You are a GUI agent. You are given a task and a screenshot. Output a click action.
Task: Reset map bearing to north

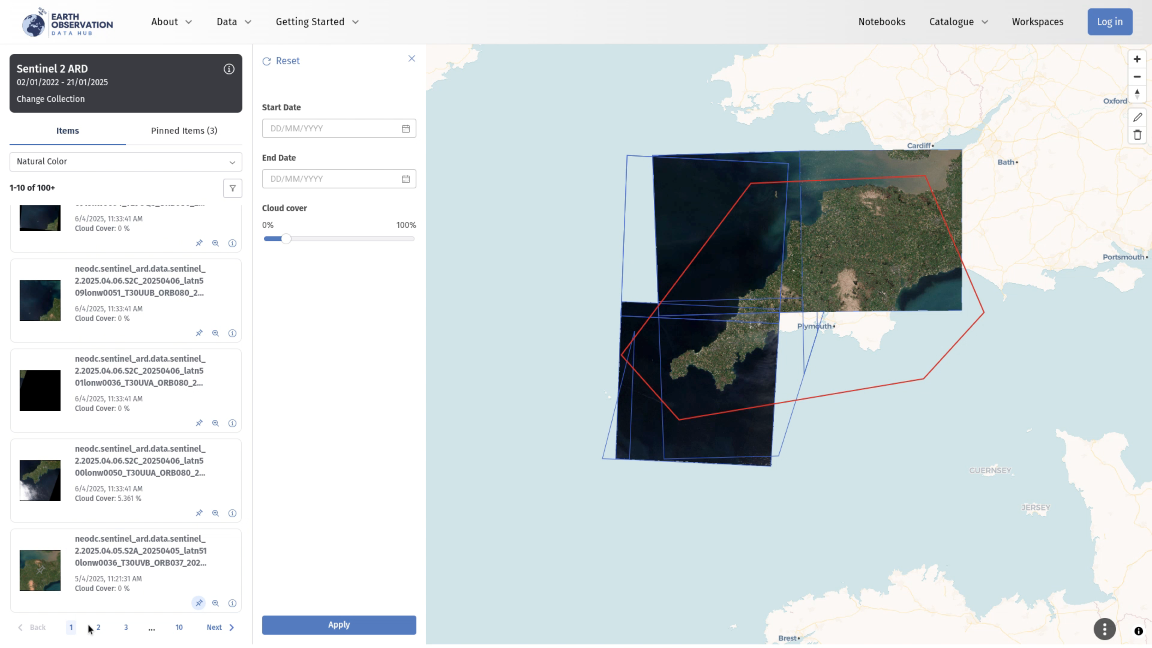tap(1137, 94)
